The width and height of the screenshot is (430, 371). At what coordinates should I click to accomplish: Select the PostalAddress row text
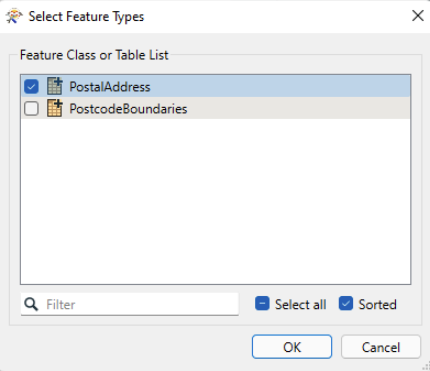pyautogui.click(x=110, y=87)
